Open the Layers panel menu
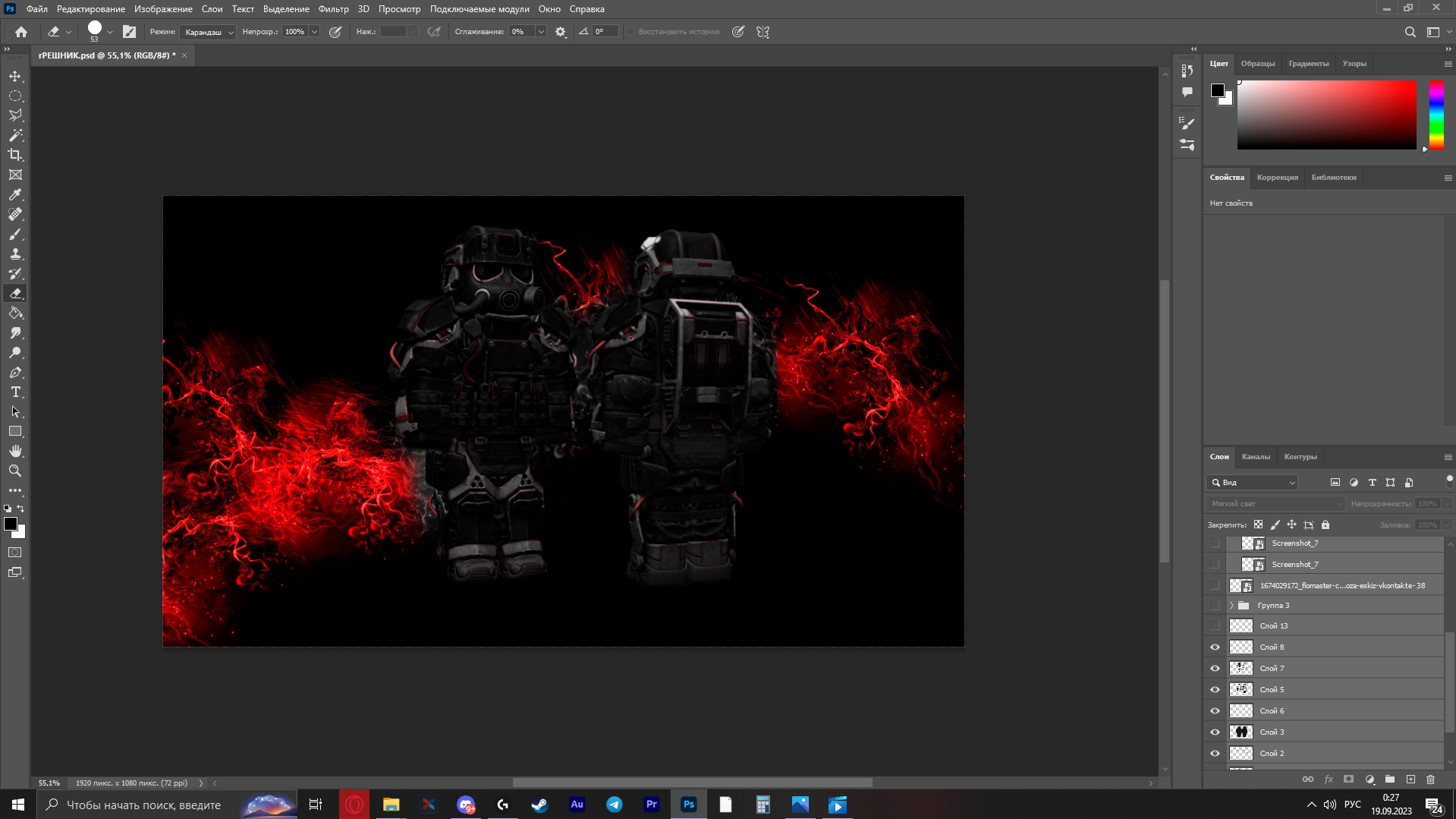 [x=1448, y=457]
